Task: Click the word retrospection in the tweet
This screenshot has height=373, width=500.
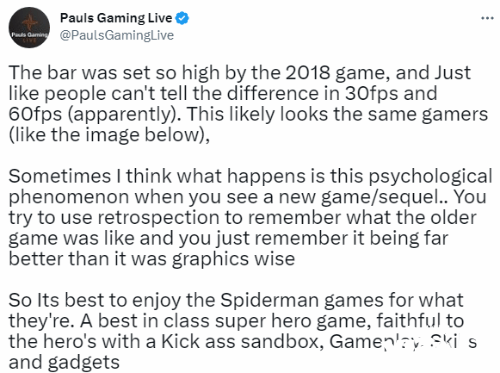Action: (x=158, y=218)
